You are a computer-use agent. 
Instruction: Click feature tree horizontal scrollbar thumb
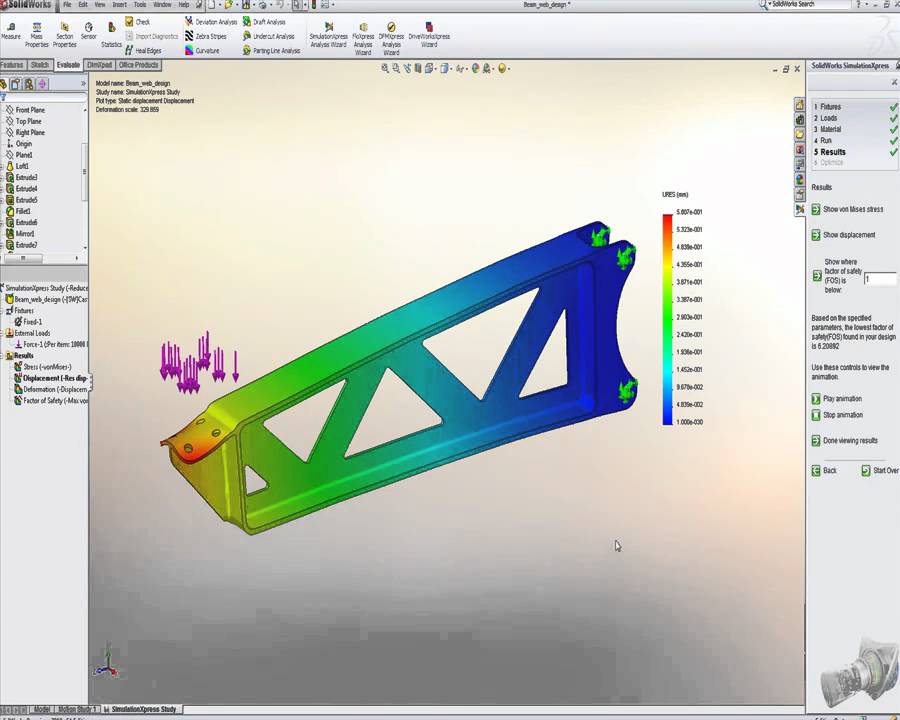[24, 258]
